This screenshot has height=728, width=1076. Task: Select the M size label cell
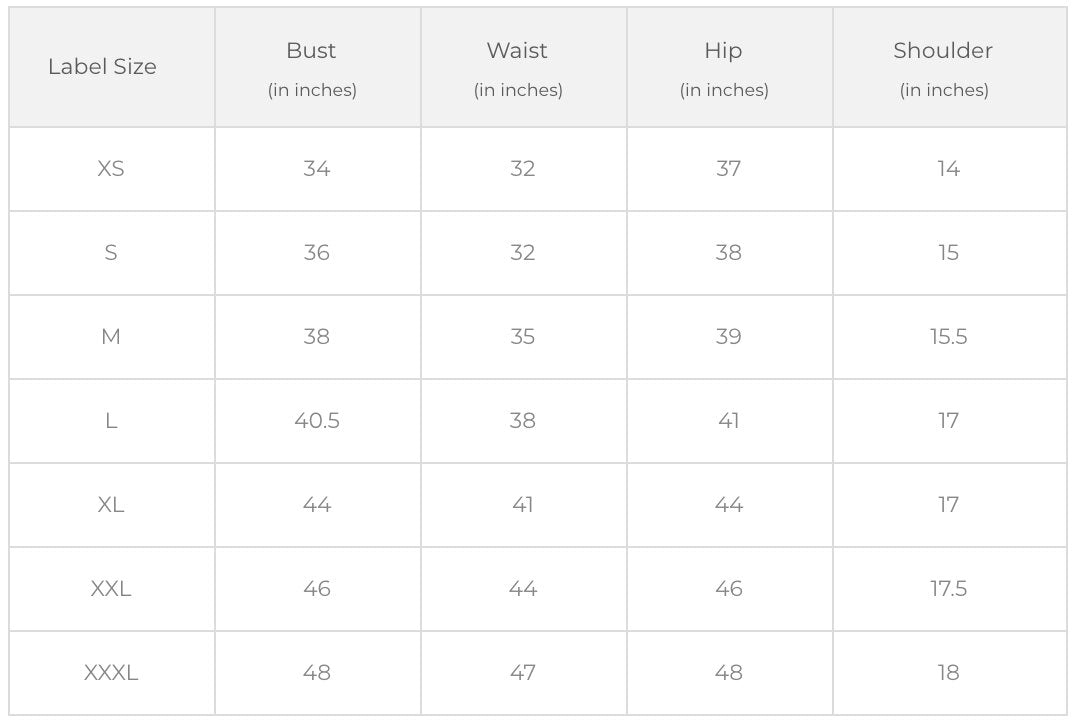[x=111, y=337]
